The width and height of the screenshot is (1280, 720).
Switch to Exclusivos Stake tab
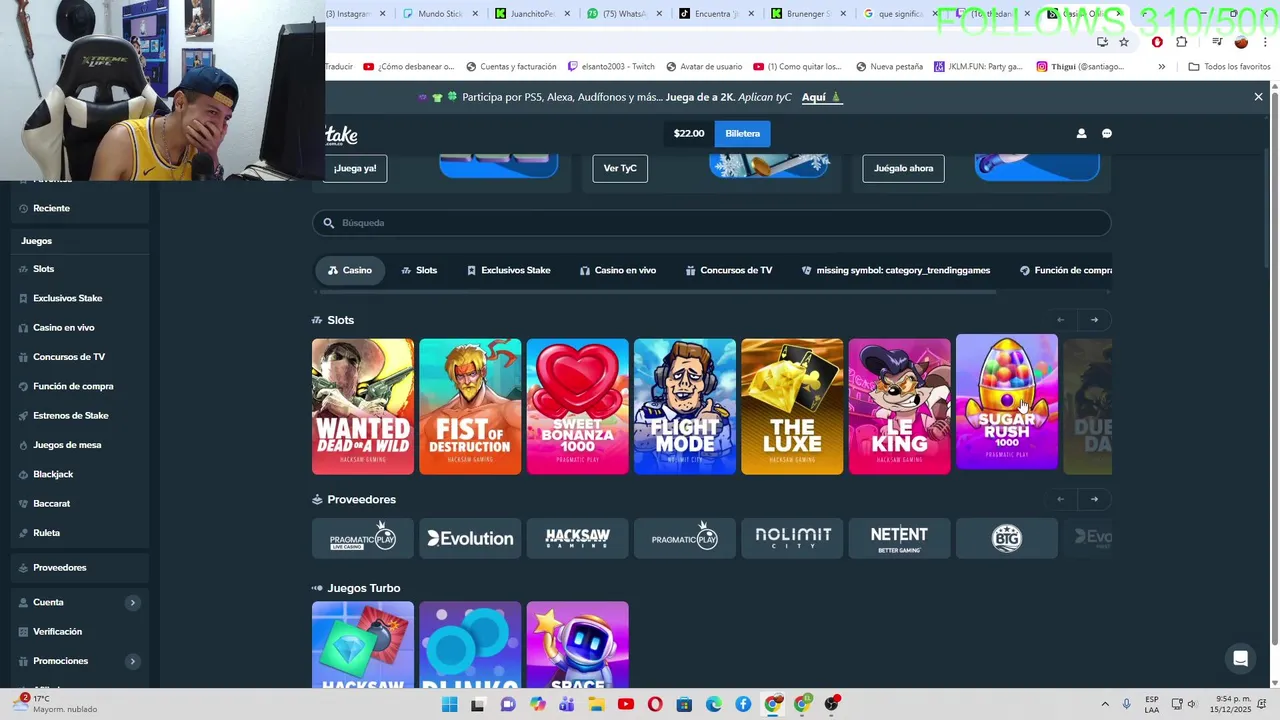508,270
